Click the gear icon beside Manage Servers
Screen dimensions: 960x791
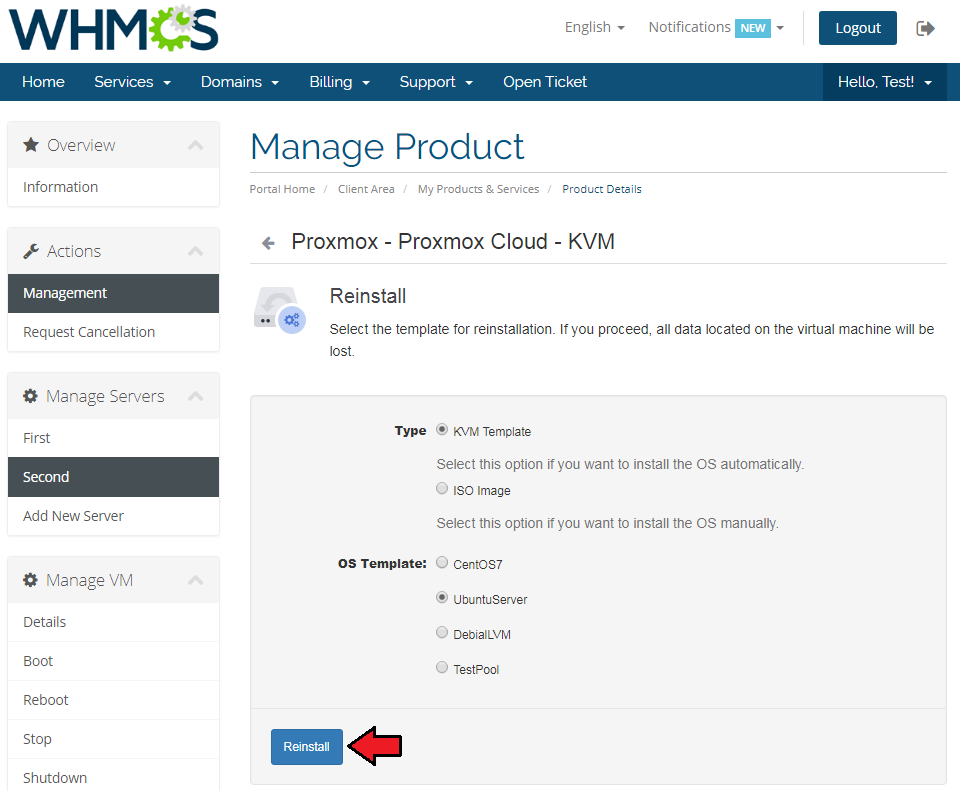(30, 396)
